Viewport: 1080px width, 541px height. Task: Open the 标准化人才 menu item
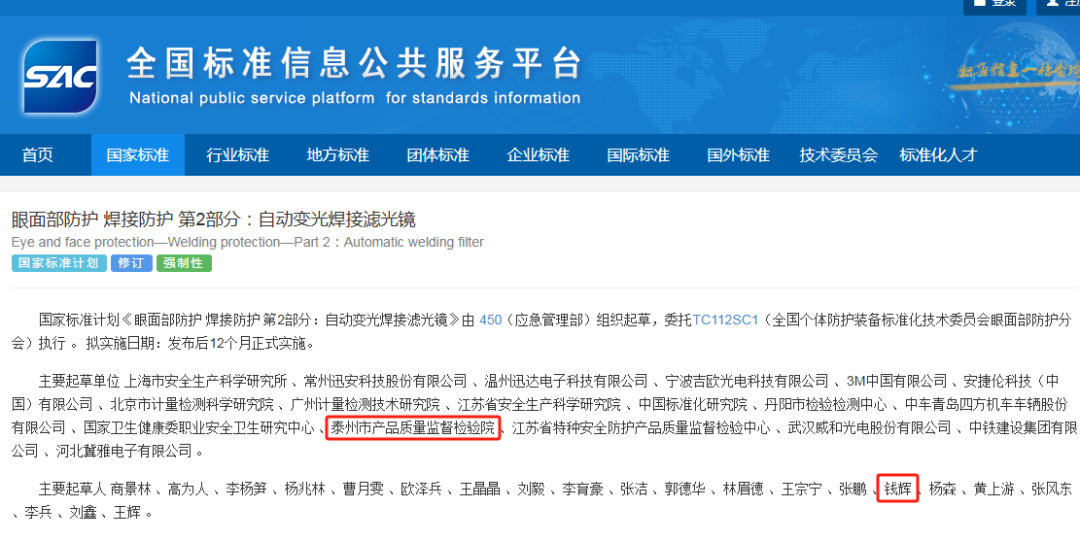(938, 155)
